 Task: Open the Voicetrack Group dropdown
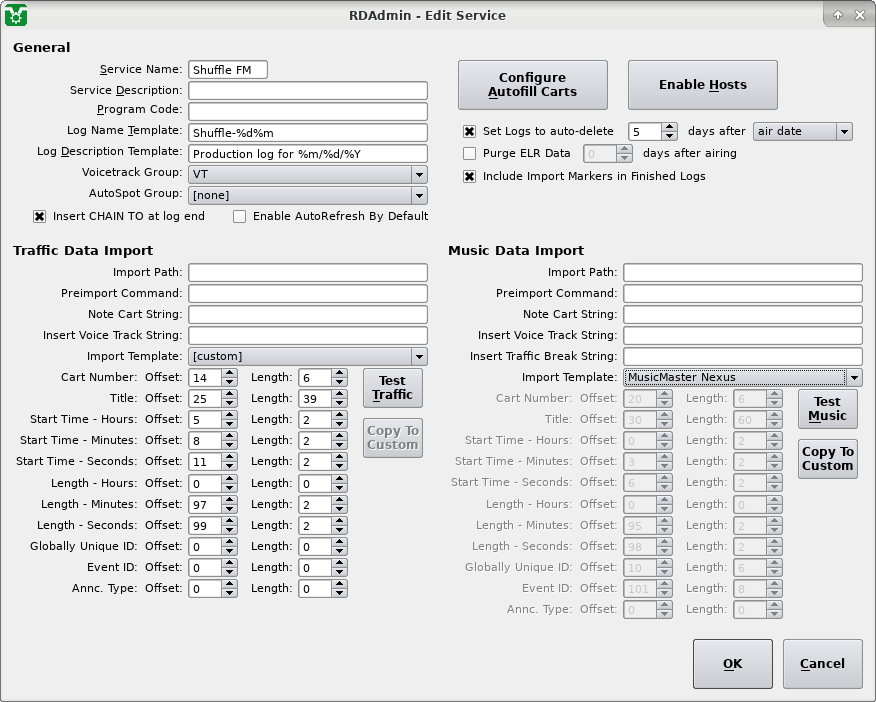point(307,174)
